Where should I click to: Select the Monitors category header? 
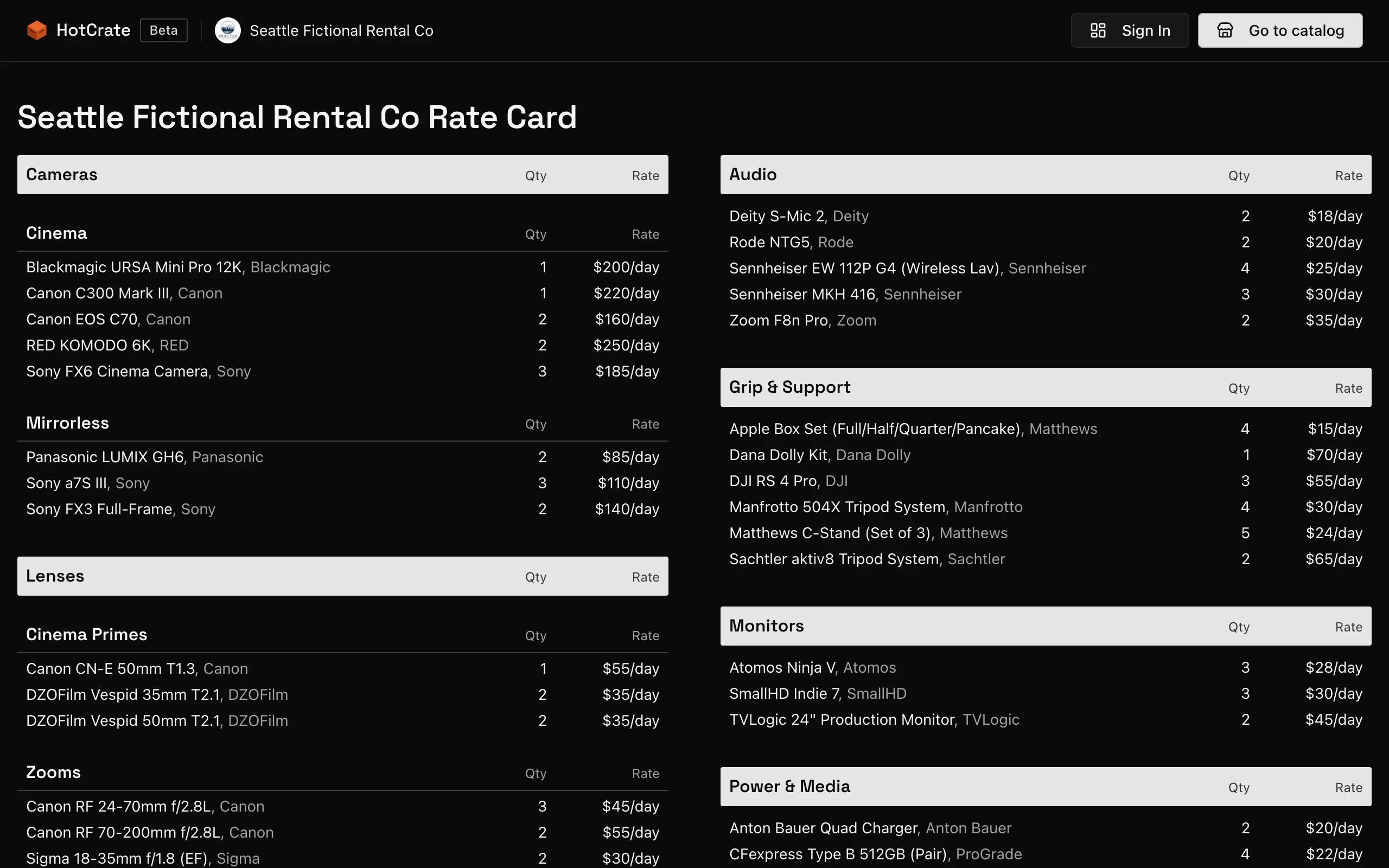[x=1046, y=626]
